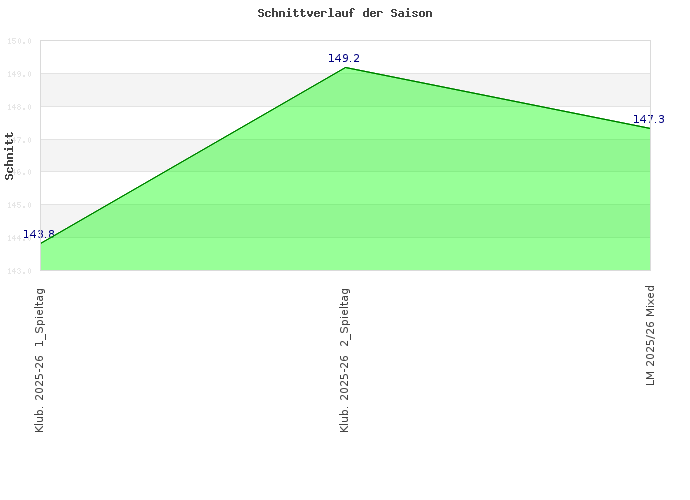Screen dimensions: 690x500
Task: Click the "Klub. 2025-26 2_Spieltag" axis label
Action: point(345,359)
